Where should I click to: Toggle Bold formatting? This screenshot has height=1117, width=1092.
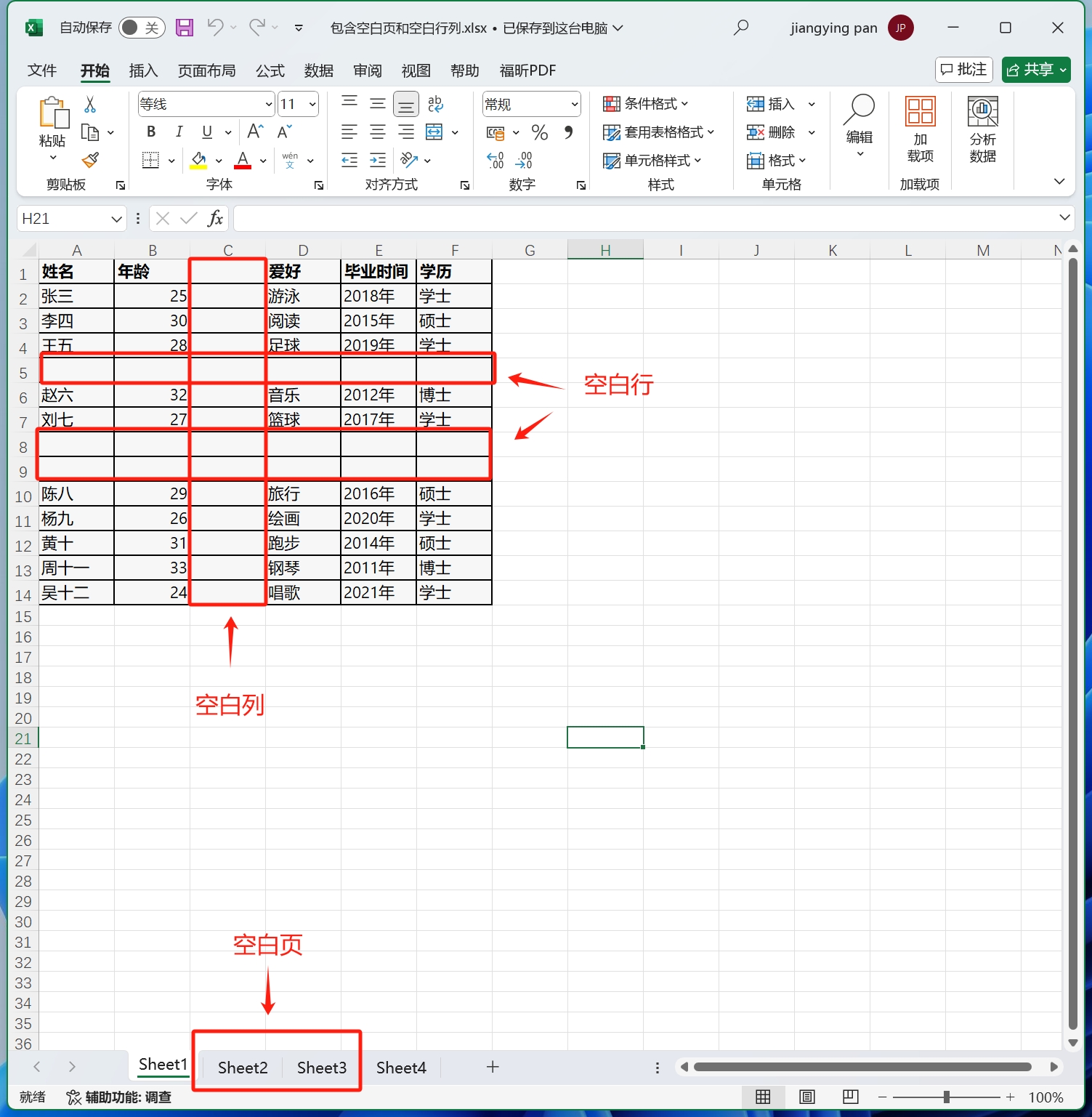tap(151, 132)
